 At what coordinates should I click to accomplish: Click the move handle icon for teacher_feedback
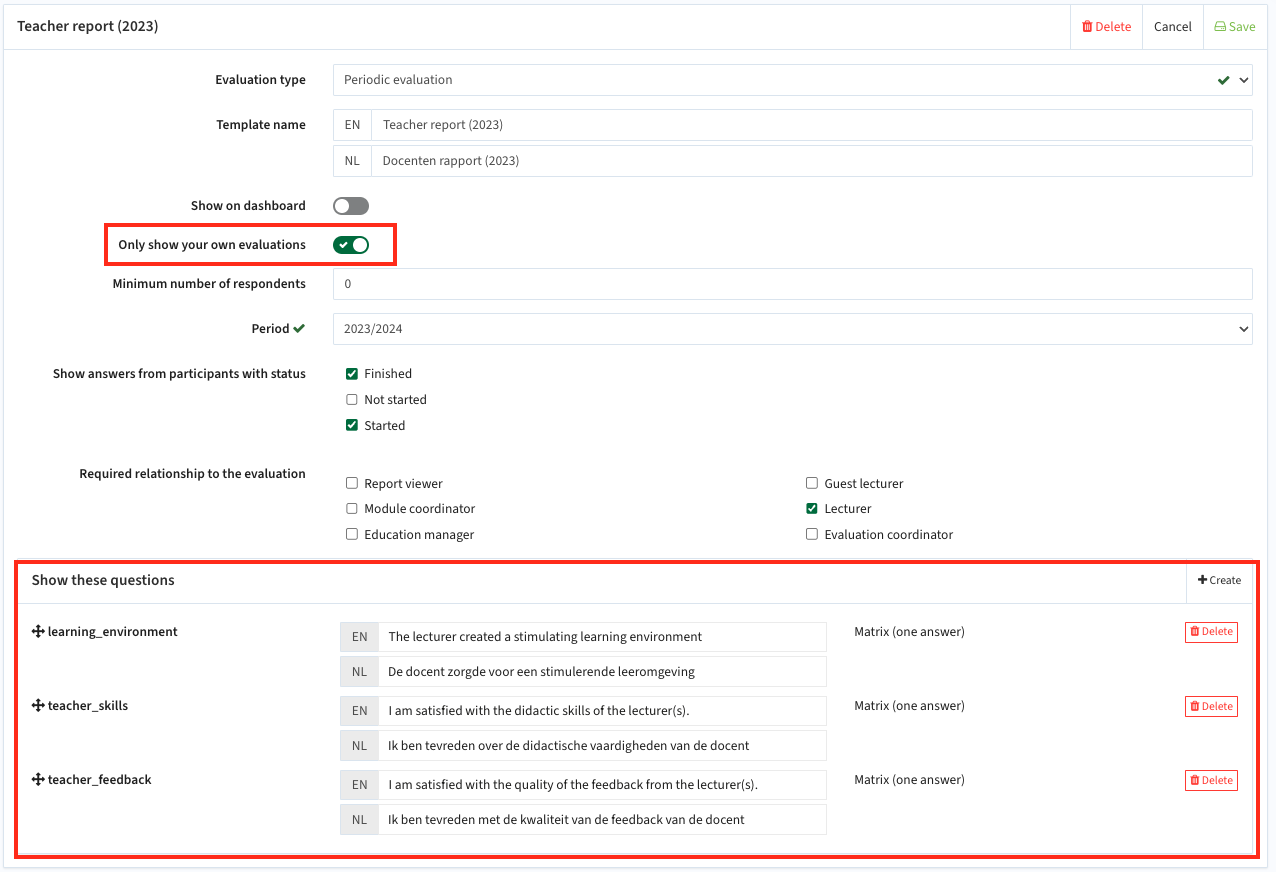[x=38, y=780]
